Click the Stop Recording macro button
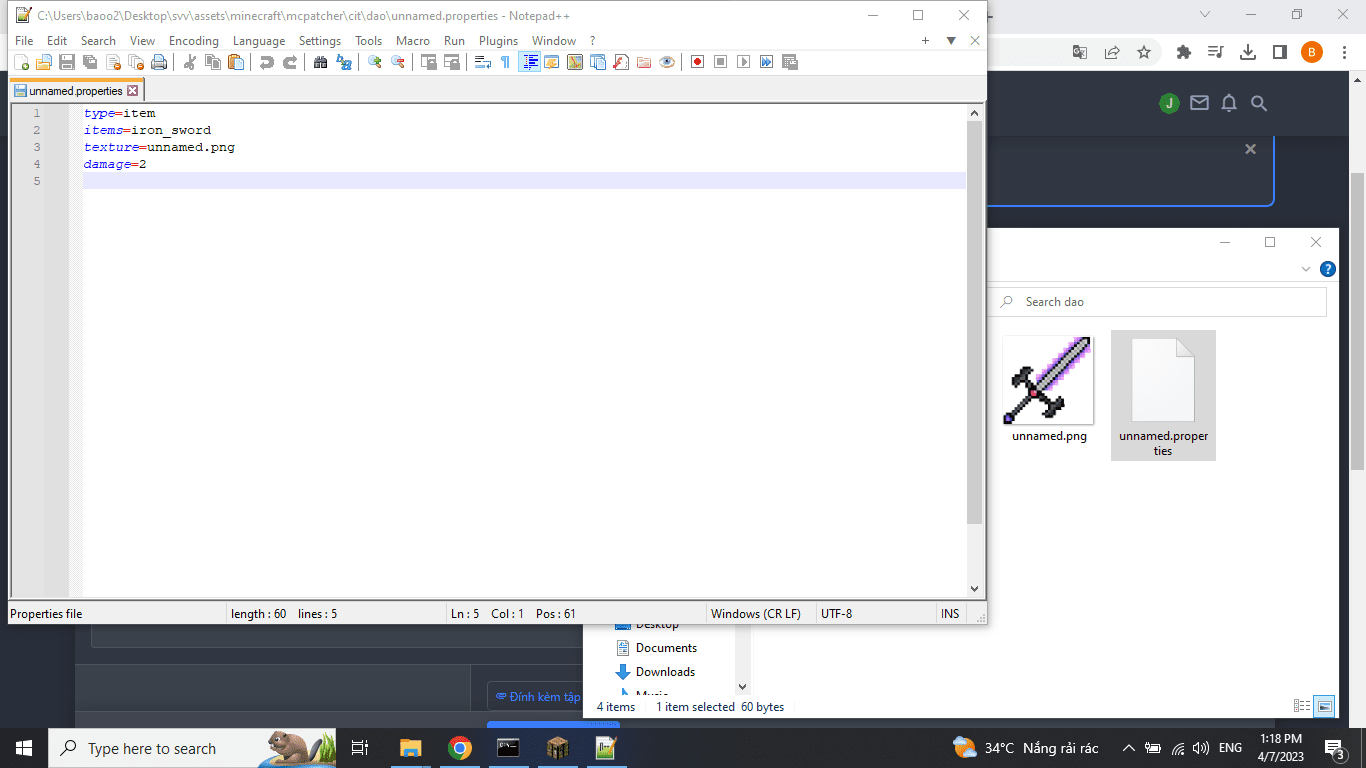The width and height of the screenshot is (1366, 768). (x=721, y=62)
